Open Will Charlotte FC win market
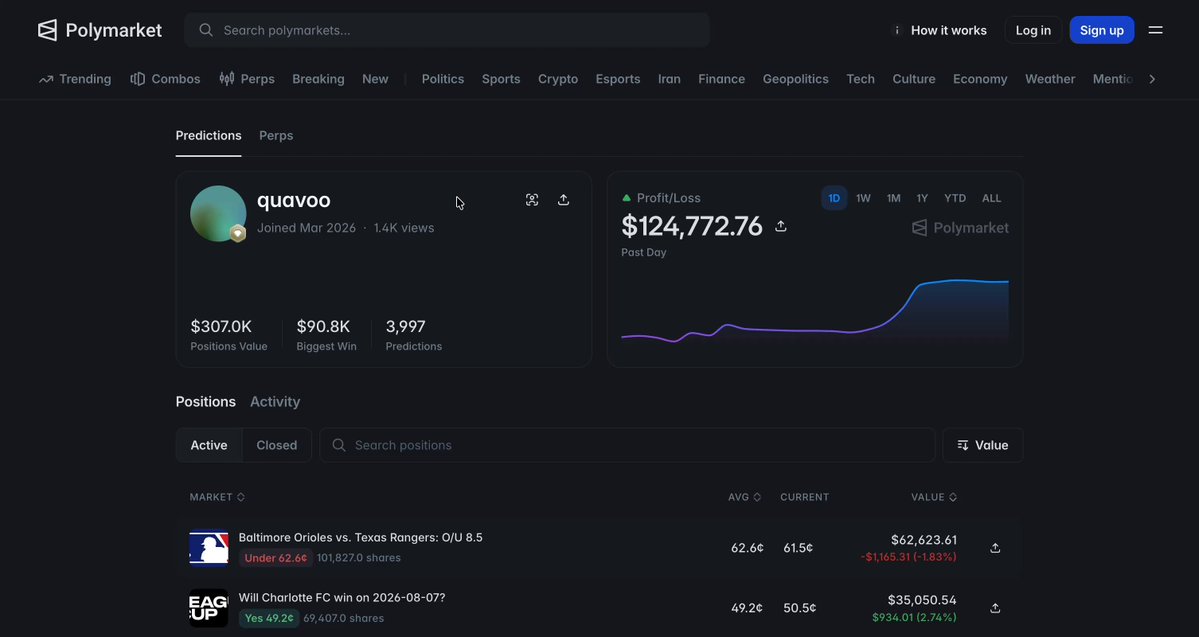Viewport: 1199px width, 637px height. tap(342, 597)
